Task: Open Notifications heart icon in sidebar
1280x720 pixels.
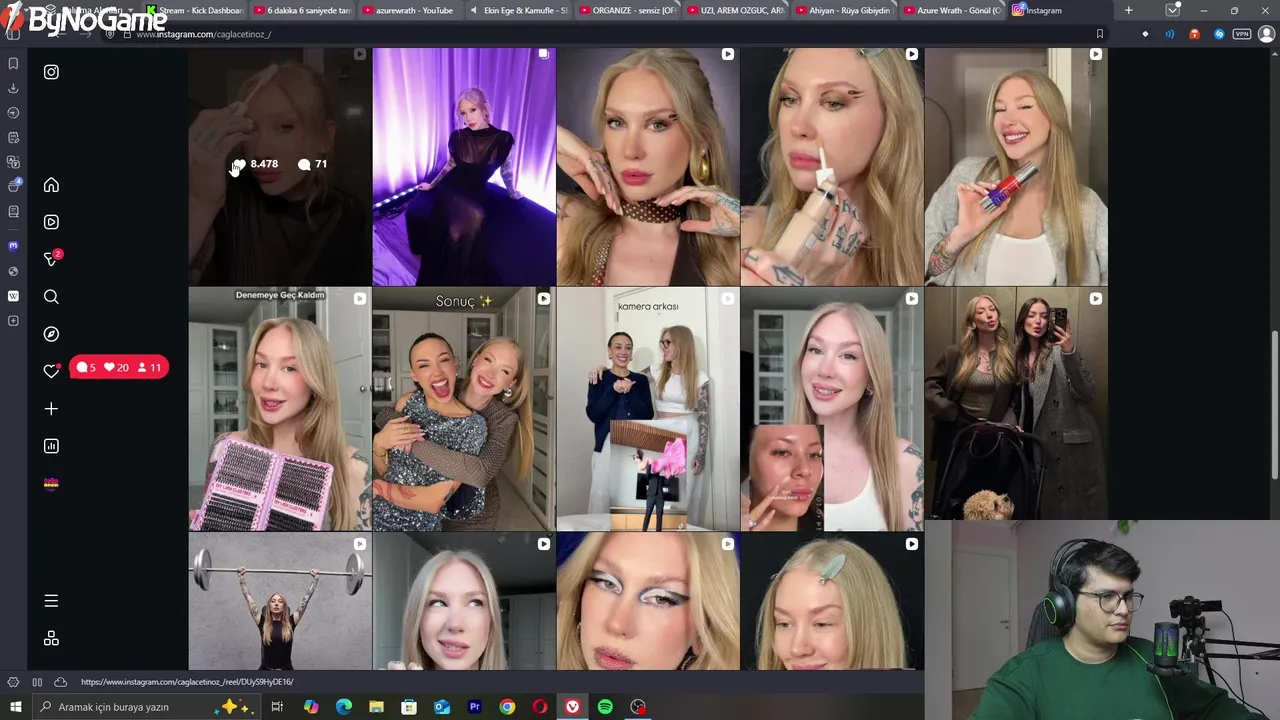Action: (x=51, y=371)
